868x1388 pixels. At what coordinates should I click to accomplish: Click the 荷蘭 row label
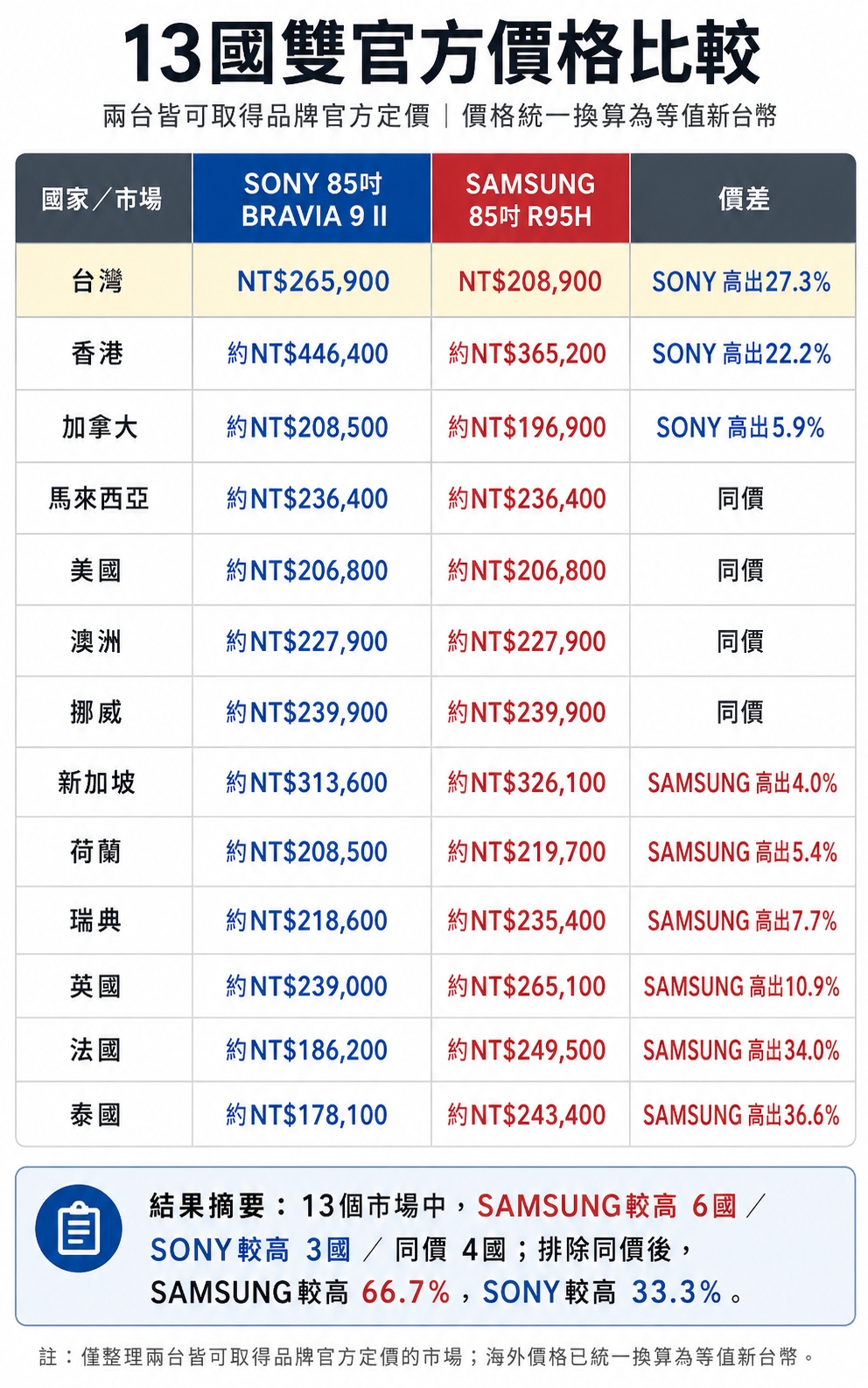tap(95, 852)
